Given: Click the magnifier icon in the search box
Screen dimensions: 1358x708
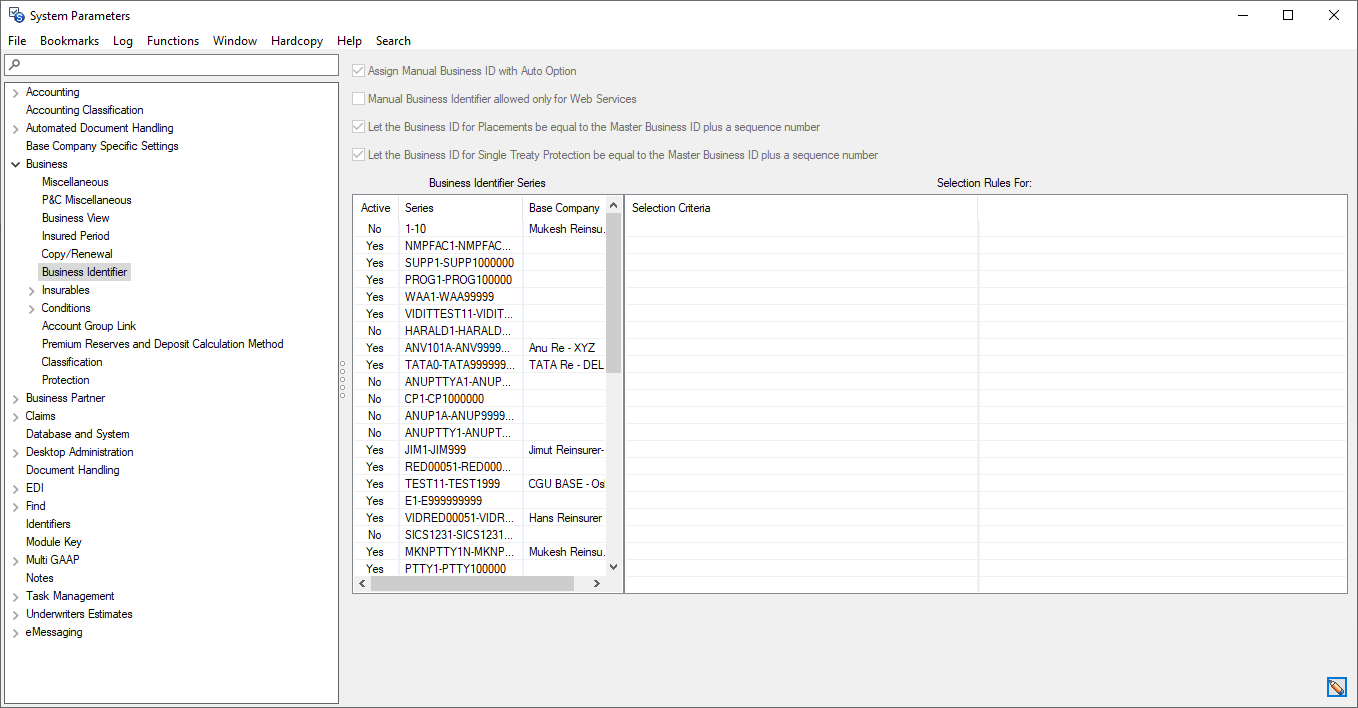Looking at the screenshot, I should pos(13,63).
